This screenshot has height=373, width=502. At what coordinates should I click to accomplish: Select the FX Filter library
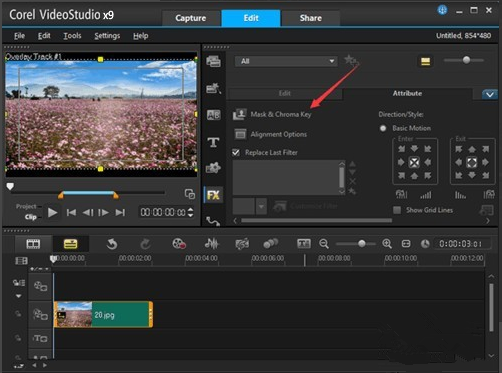(x=213, y=195)
